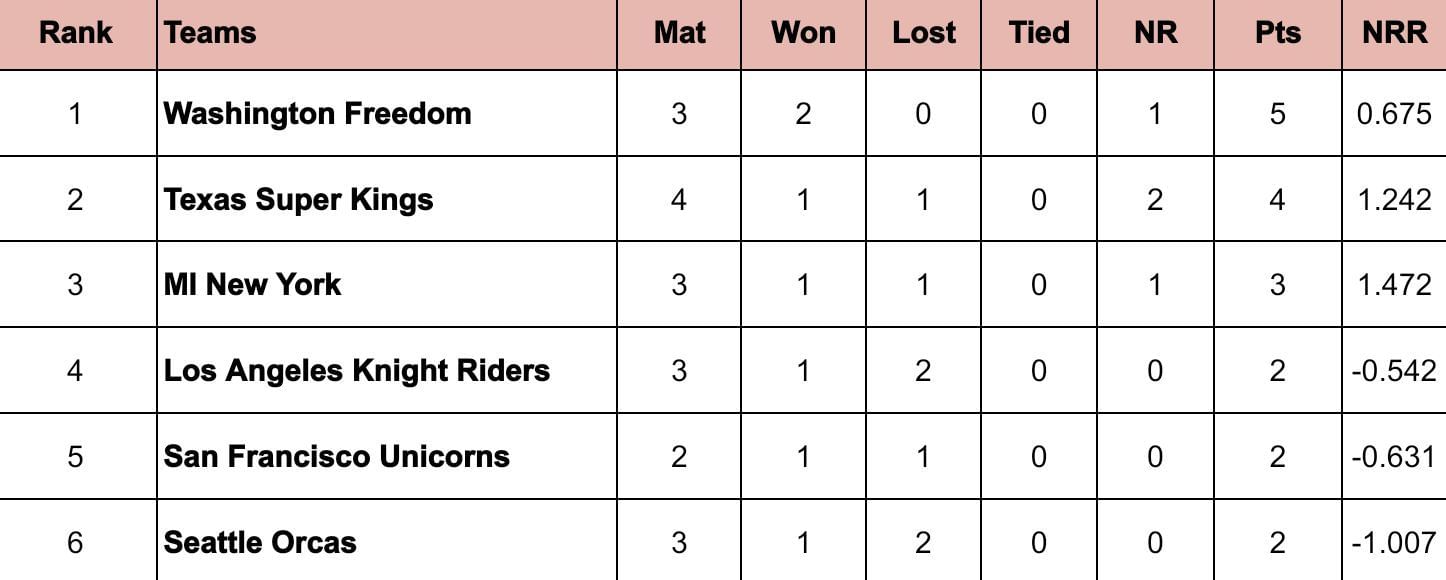Click the MI New York team name
This screenshot has height=580, width=1446.
(x=252, y=285)
